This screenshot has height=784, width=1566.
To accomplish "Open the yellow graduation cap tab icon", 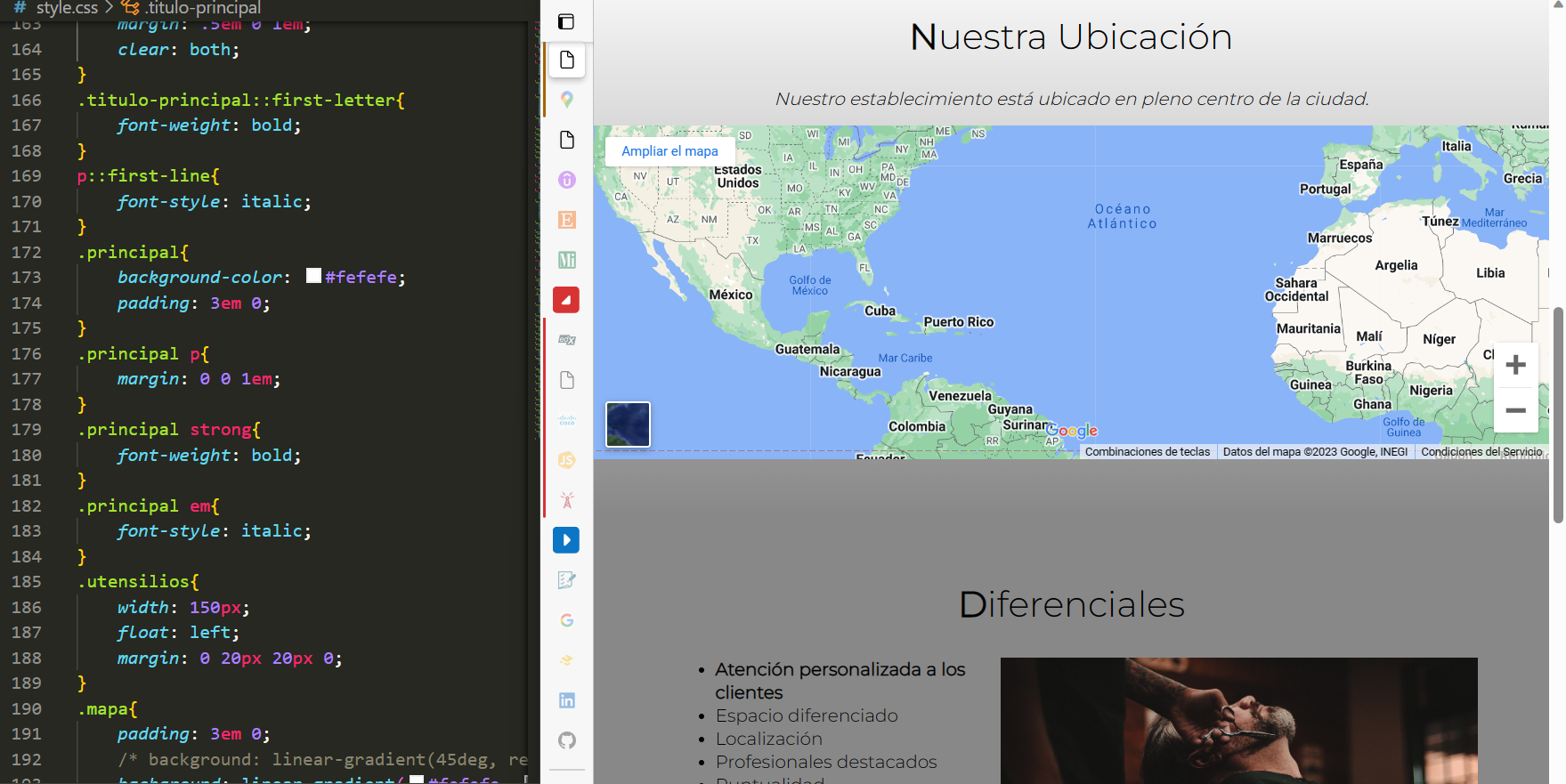I will tap(566, 660).
